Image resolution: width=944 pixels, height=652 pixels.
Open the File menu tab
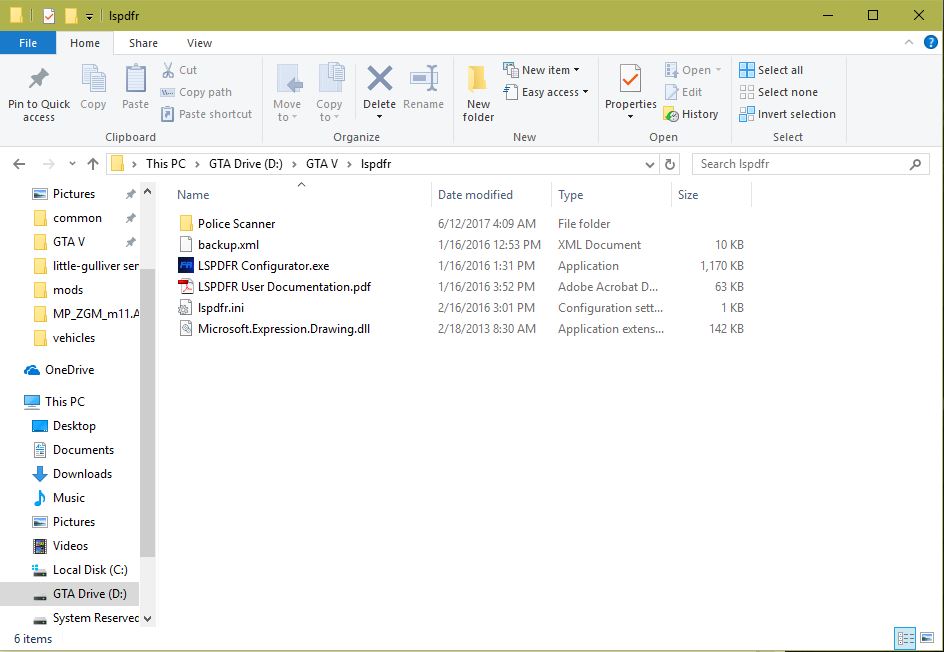point(28,43)
